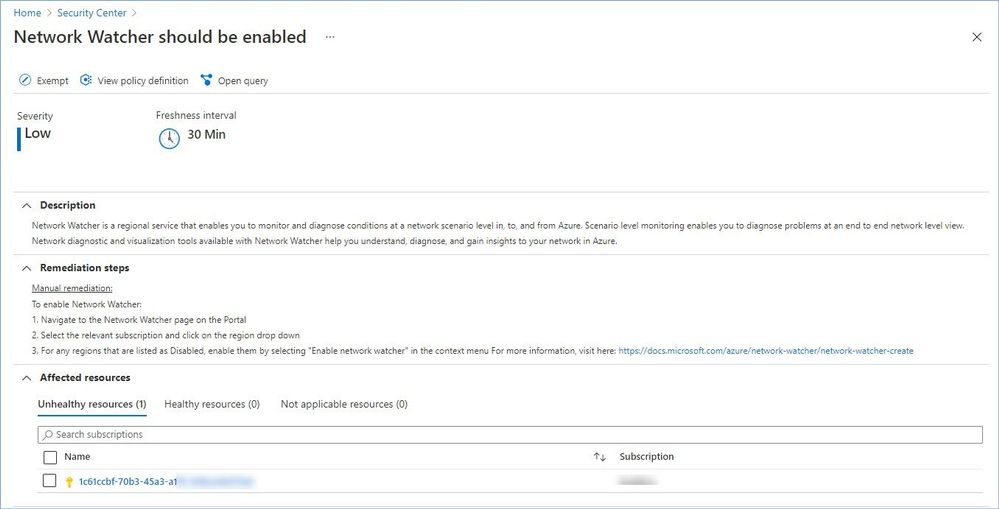Switch to the Healthy resources tab
Image resolution: width=999 pixels, height=509 pixels.
(x=211, y=404)
